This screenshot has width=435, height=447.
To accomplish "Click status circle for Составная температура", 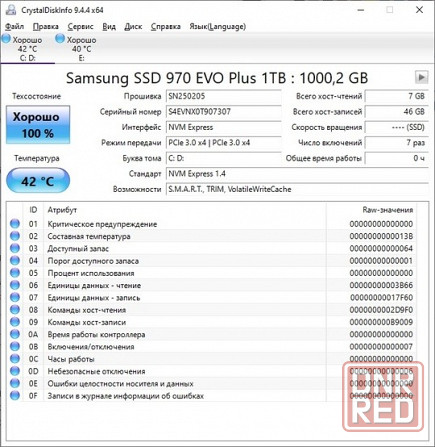I will coord(15,236).
